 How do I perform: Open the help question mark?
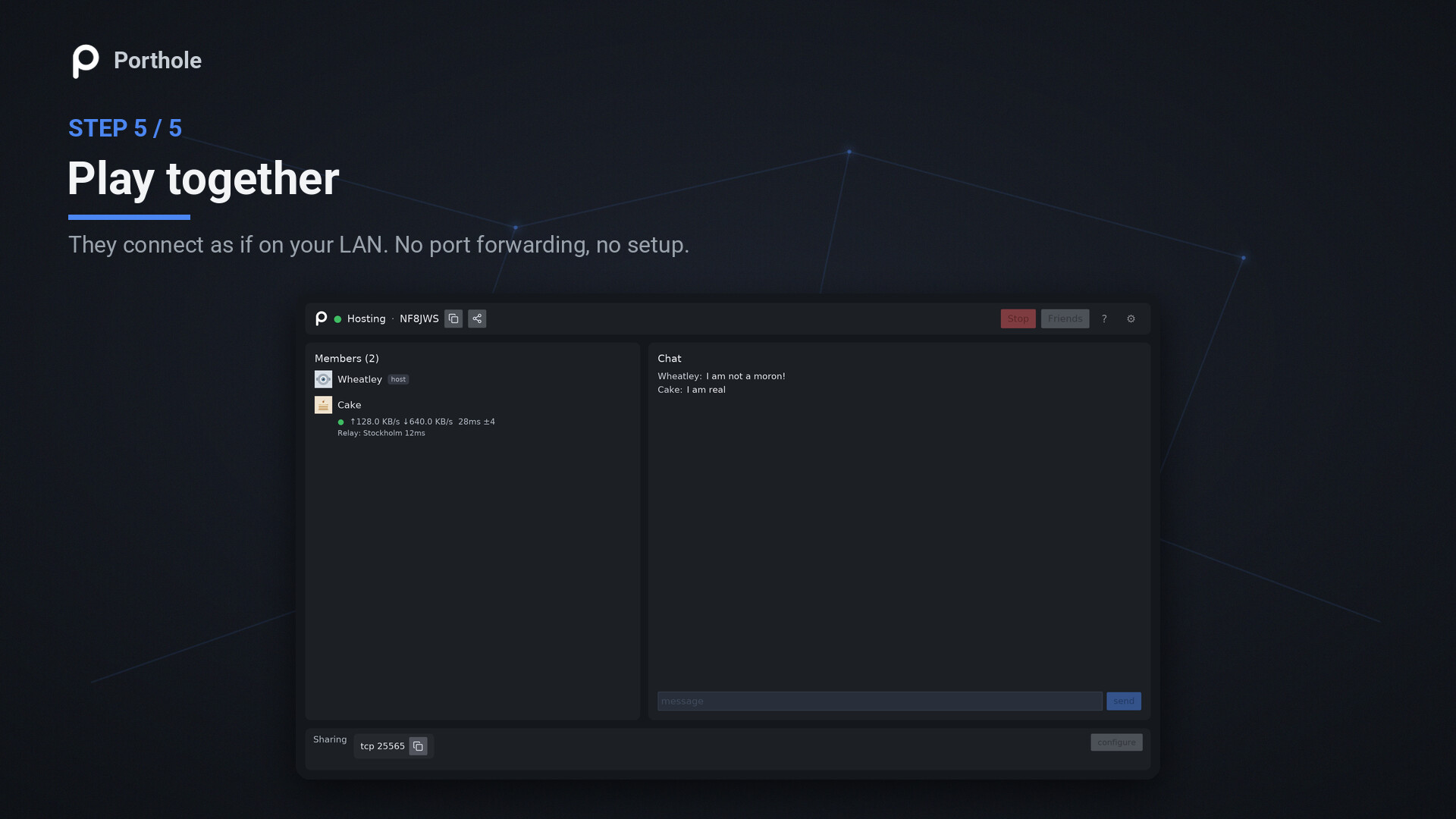pos(1104,318)
